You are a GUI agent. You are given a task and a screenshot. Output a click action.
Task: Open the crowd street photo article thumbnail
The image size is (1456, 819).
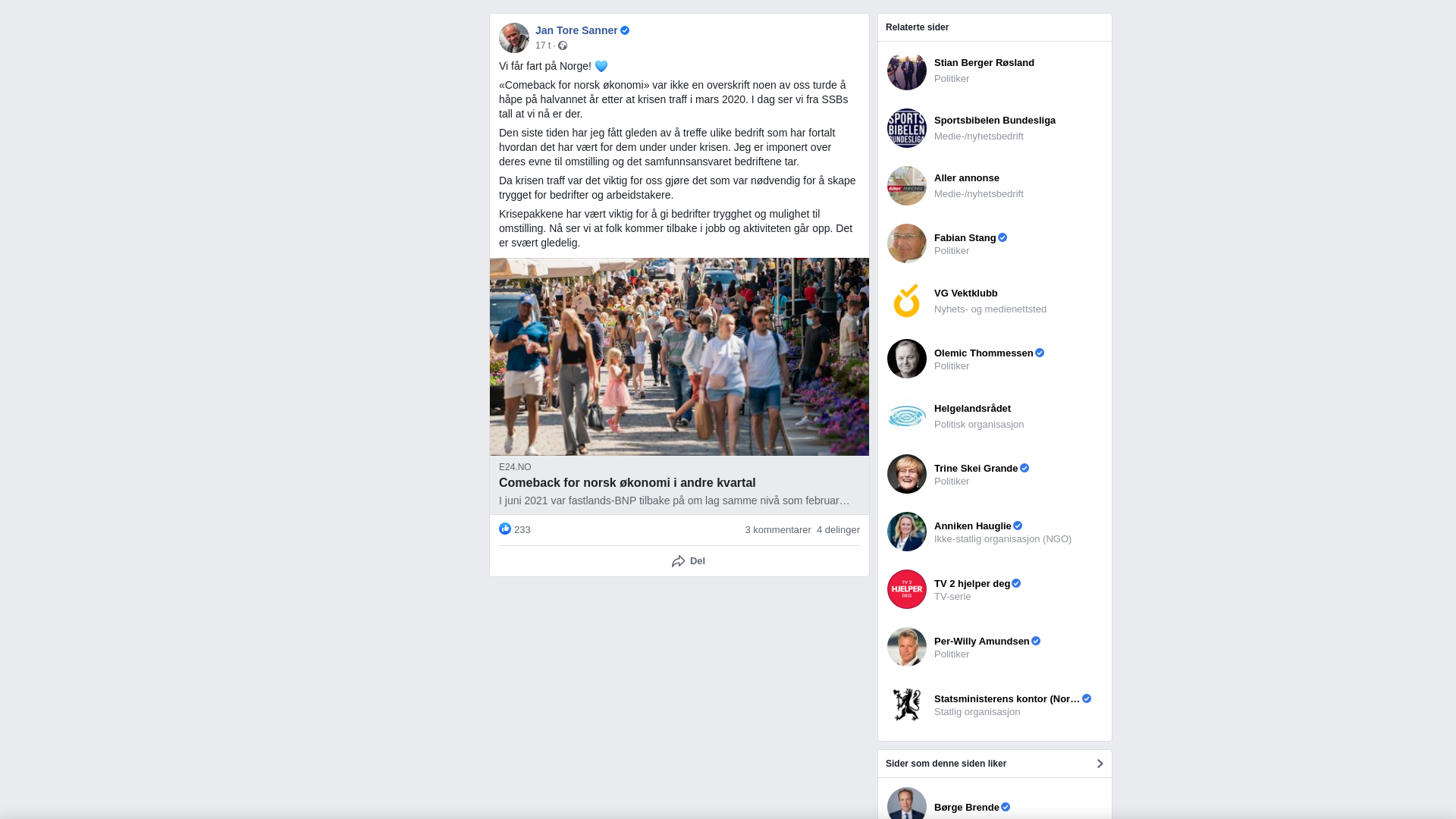[x=679, y=357]
